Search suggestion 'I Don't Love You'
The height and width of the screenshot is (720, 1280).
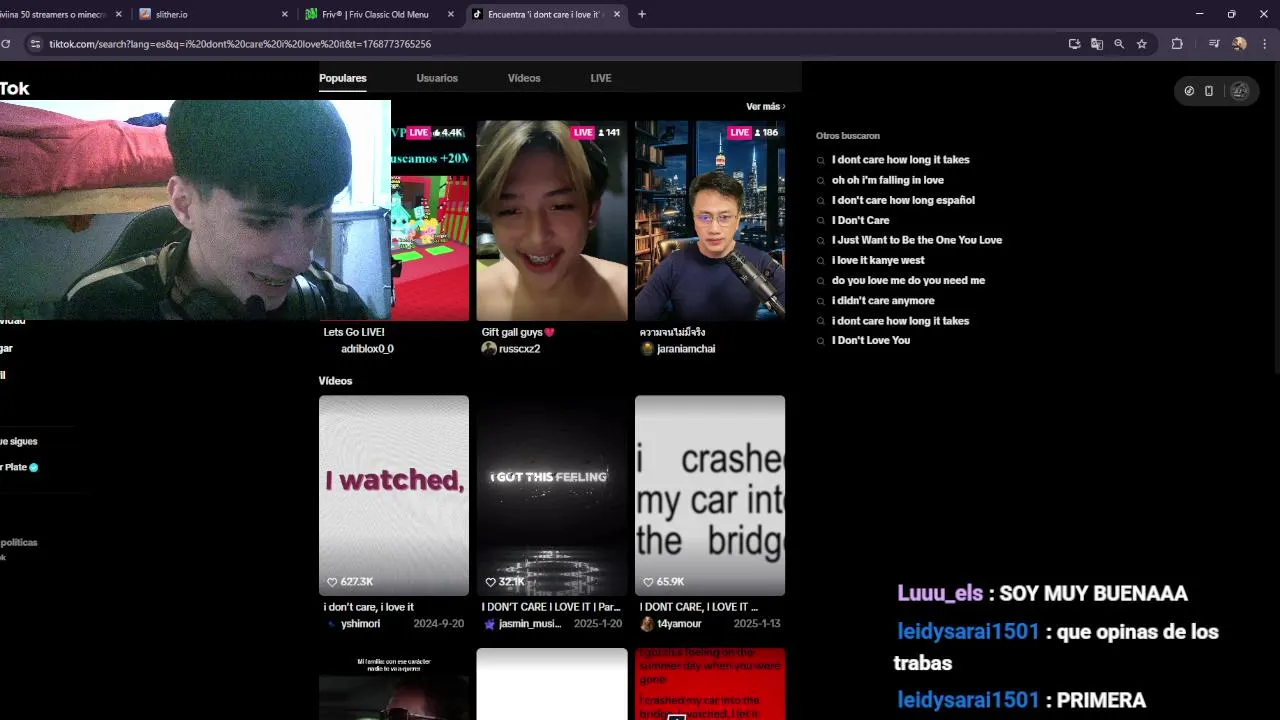(x=871, y=341)
